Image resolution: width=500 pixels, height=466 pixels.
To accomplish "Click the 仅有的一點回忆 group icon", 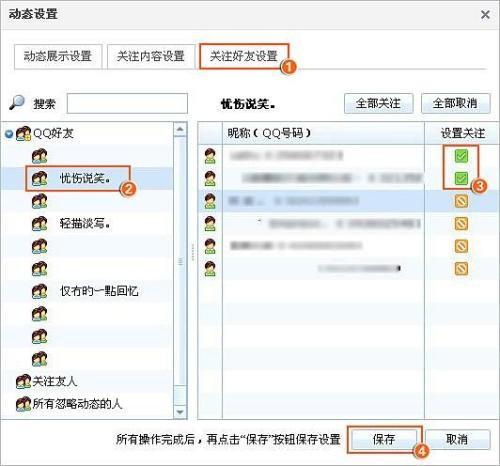I will [39, 291].
